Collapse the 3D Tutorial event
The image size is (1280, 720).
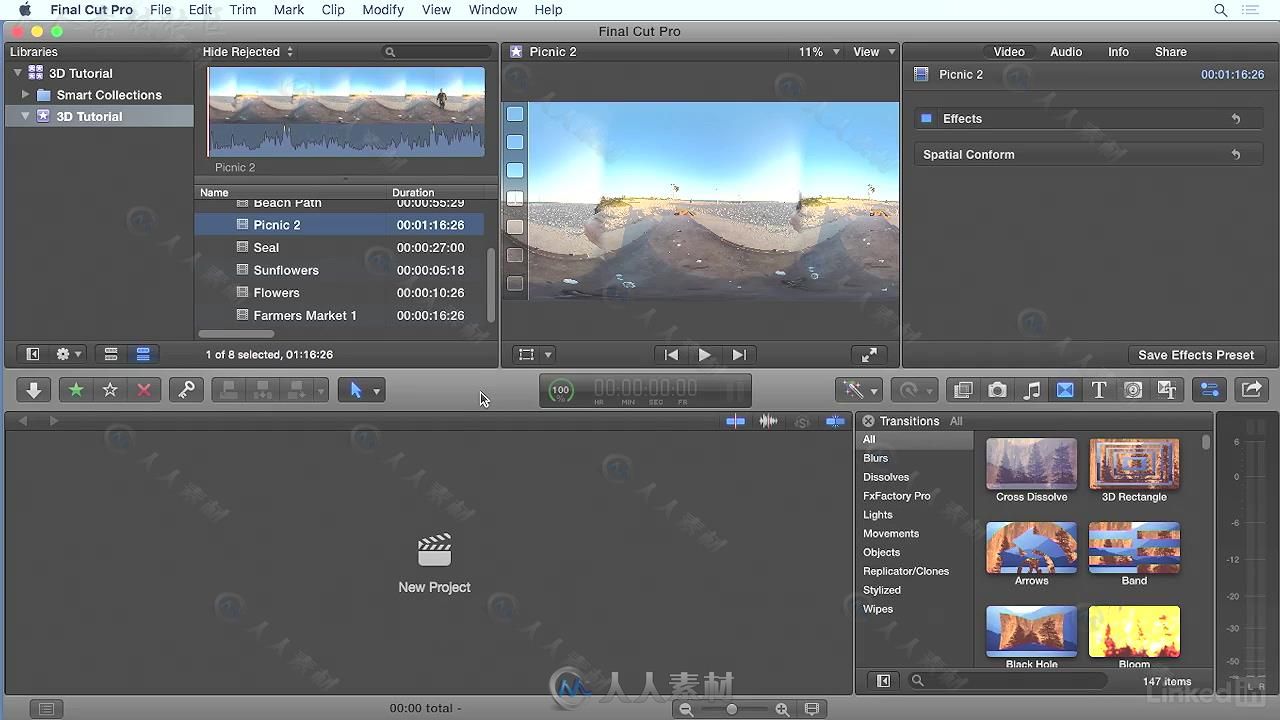25,116
